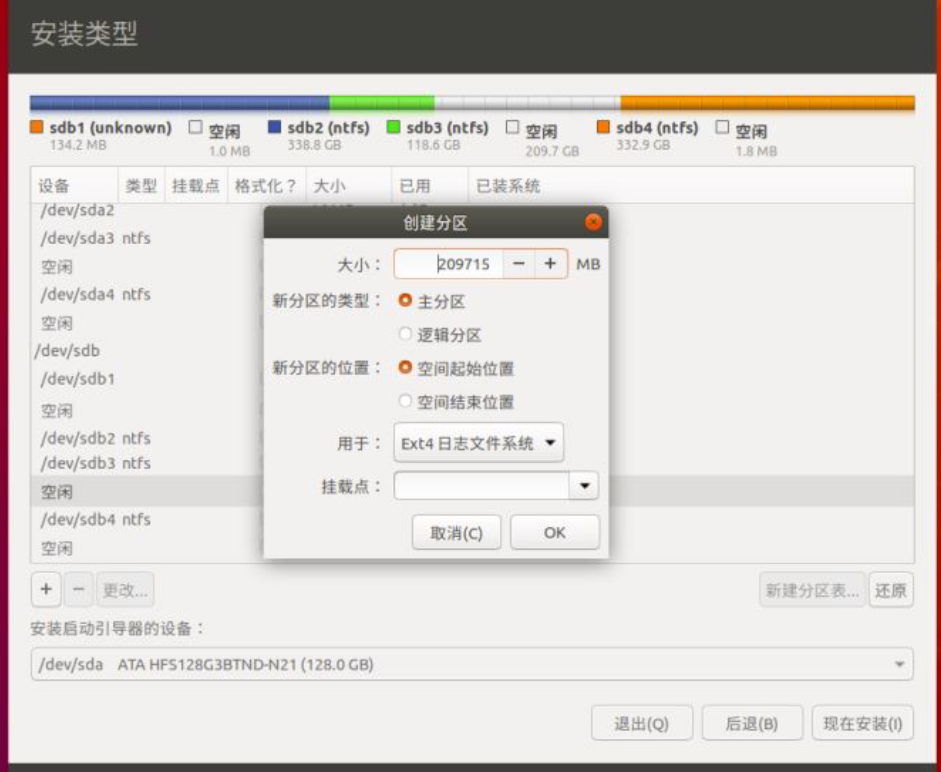The image size is (941, 772).
Task: Click the "+" icon to add a partition
Action: tap(44, 590)
